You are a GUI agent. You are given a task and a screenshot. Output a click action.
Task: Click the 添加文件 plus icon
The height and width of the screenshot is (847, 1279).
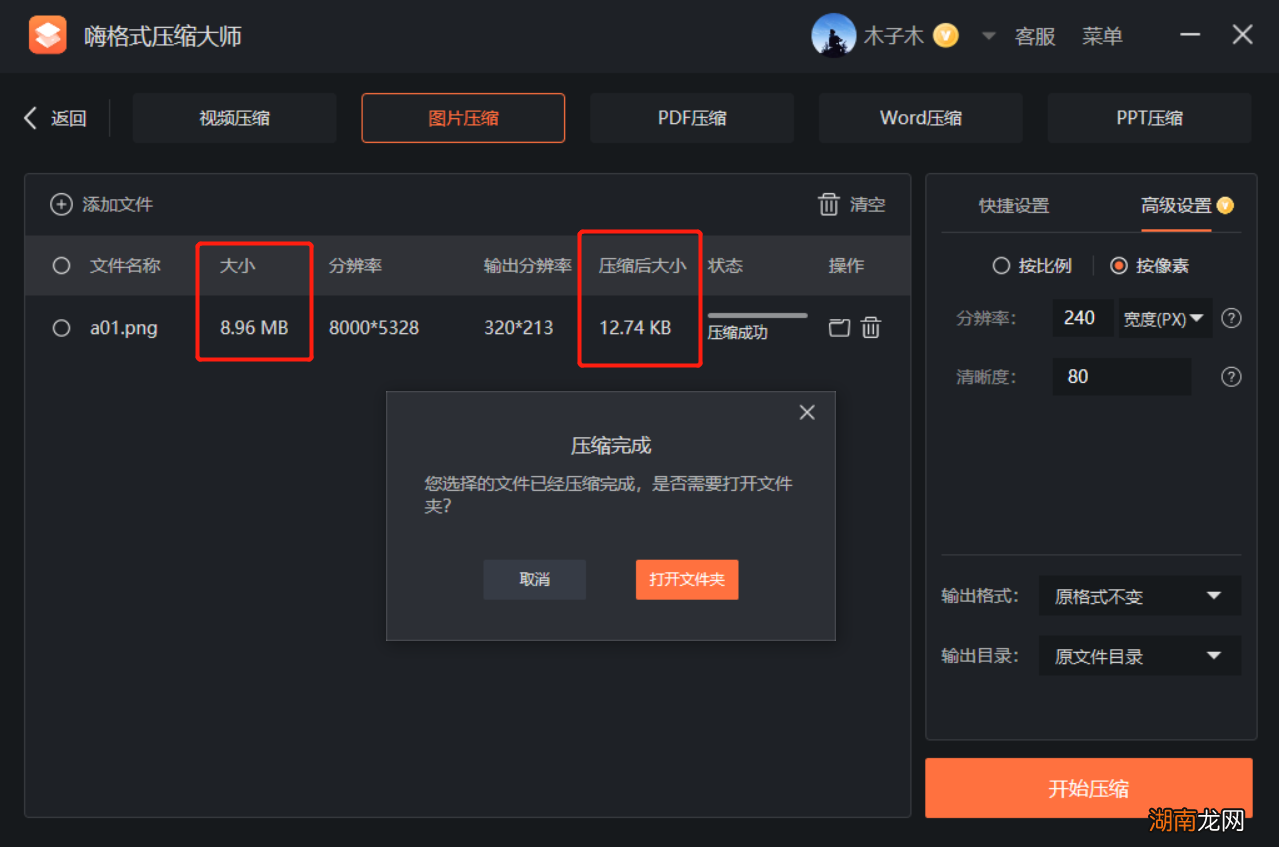pyautogui.click(x=61, y=204)
